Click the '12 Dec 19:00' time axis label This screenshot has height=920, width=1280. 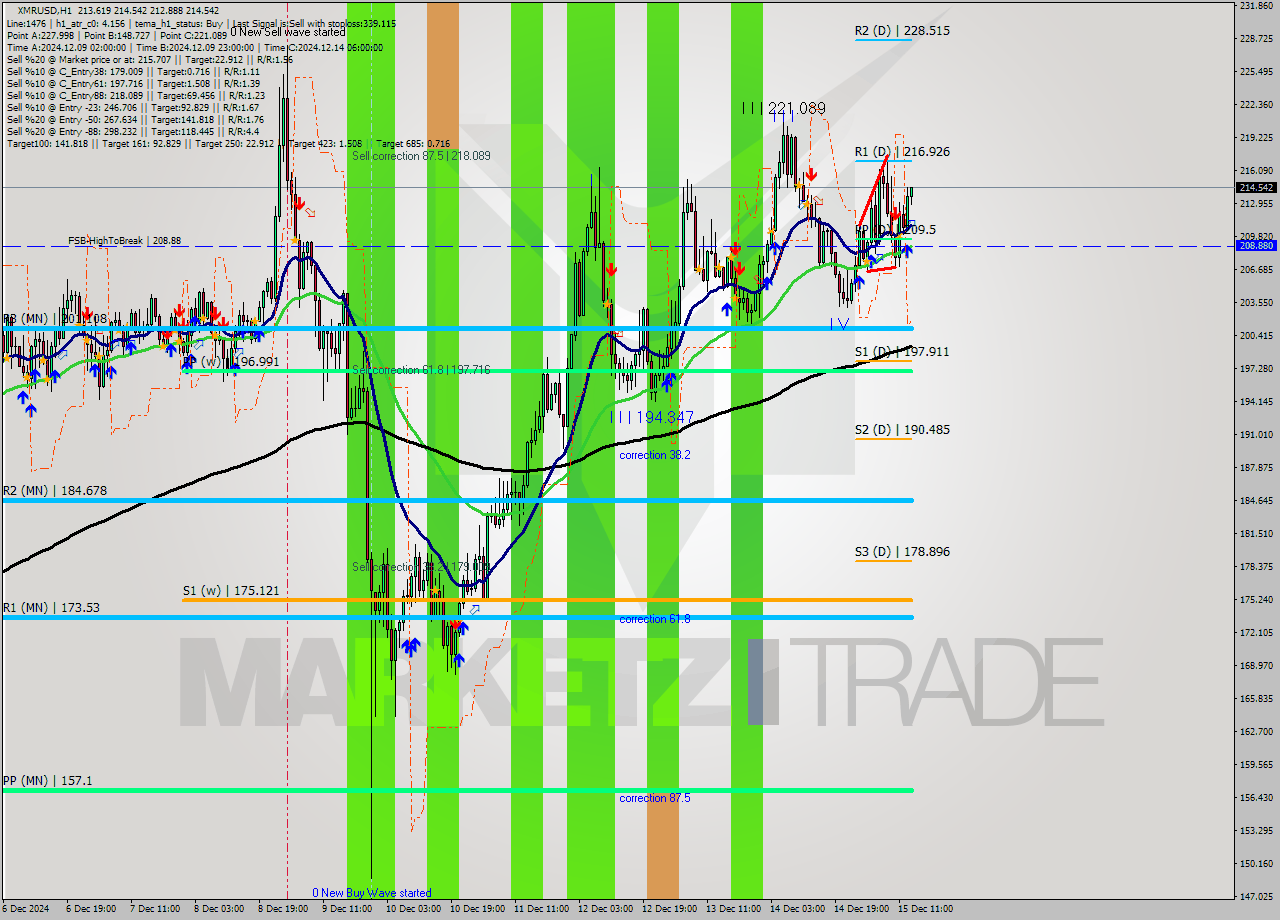(x=668, y=909)
